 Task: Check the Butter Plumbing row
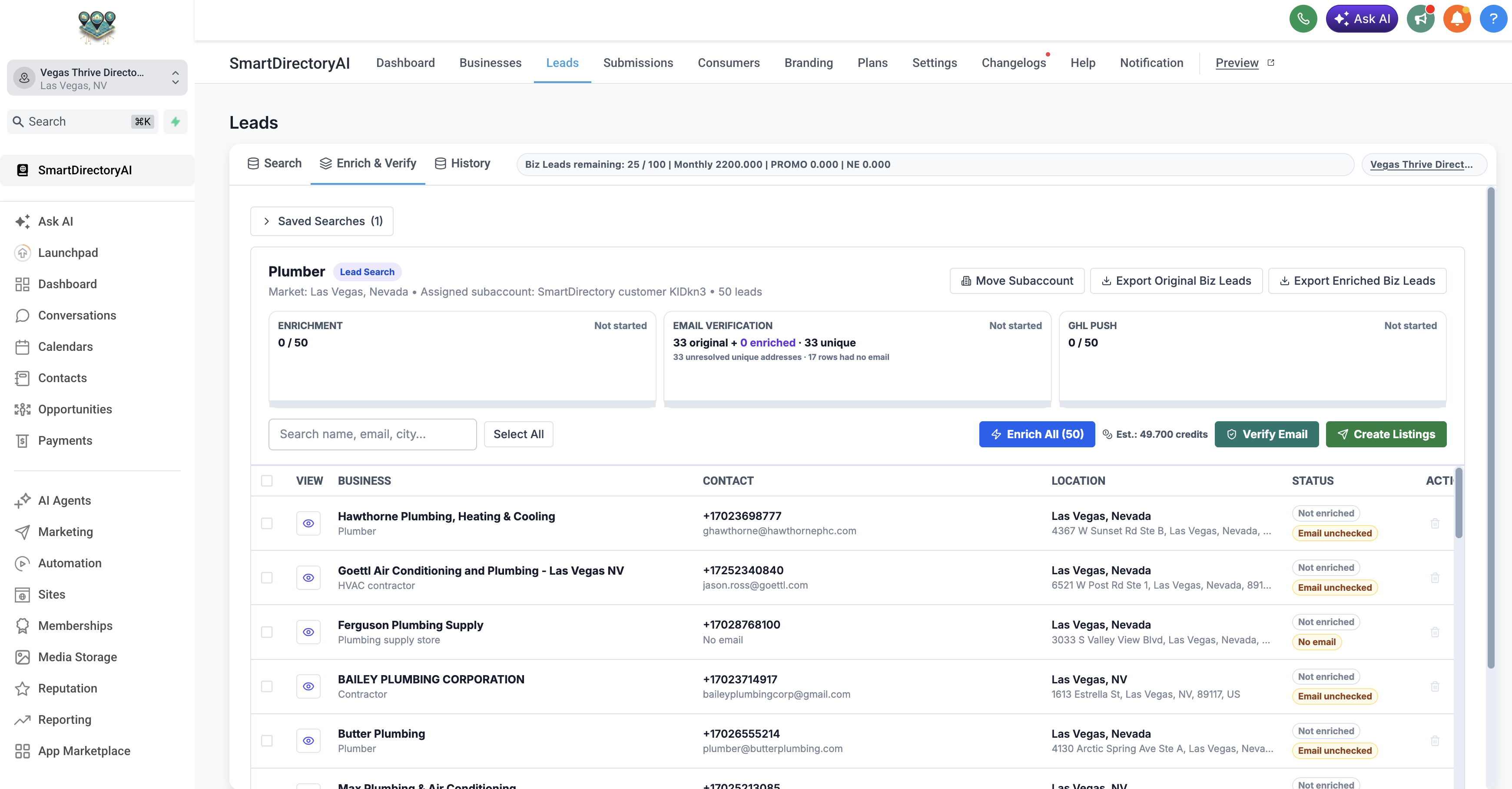tap(266, 741)
